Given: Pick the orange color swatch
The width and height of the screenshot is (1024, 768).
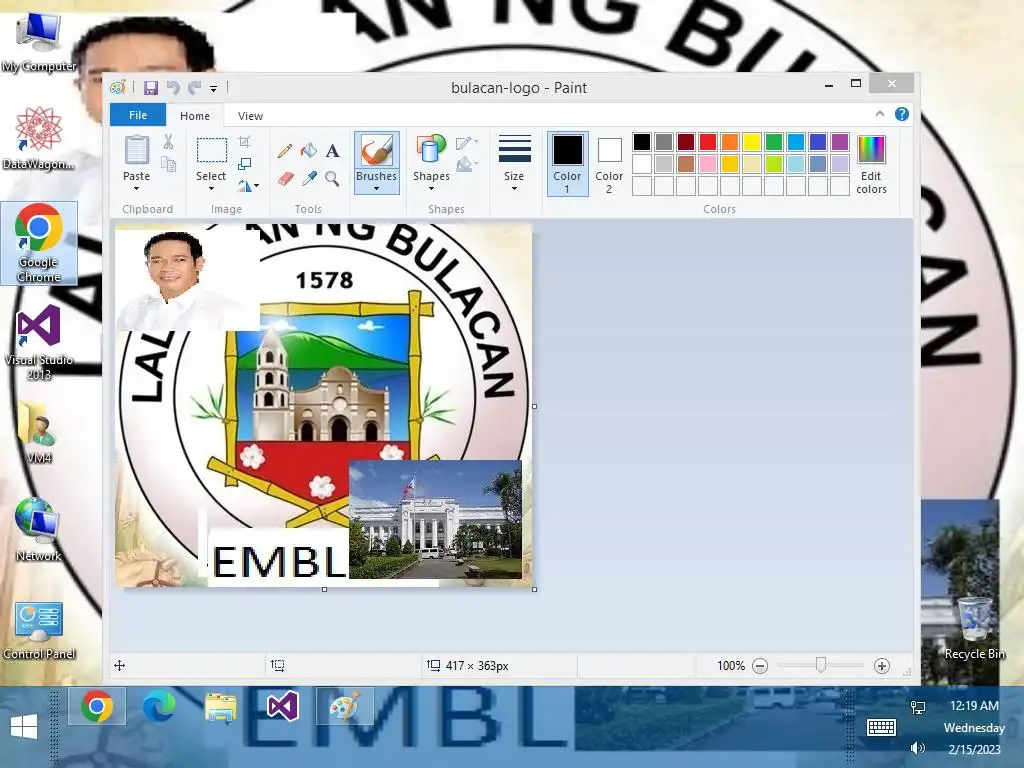Looking at the screenshot, I should 730,142.
